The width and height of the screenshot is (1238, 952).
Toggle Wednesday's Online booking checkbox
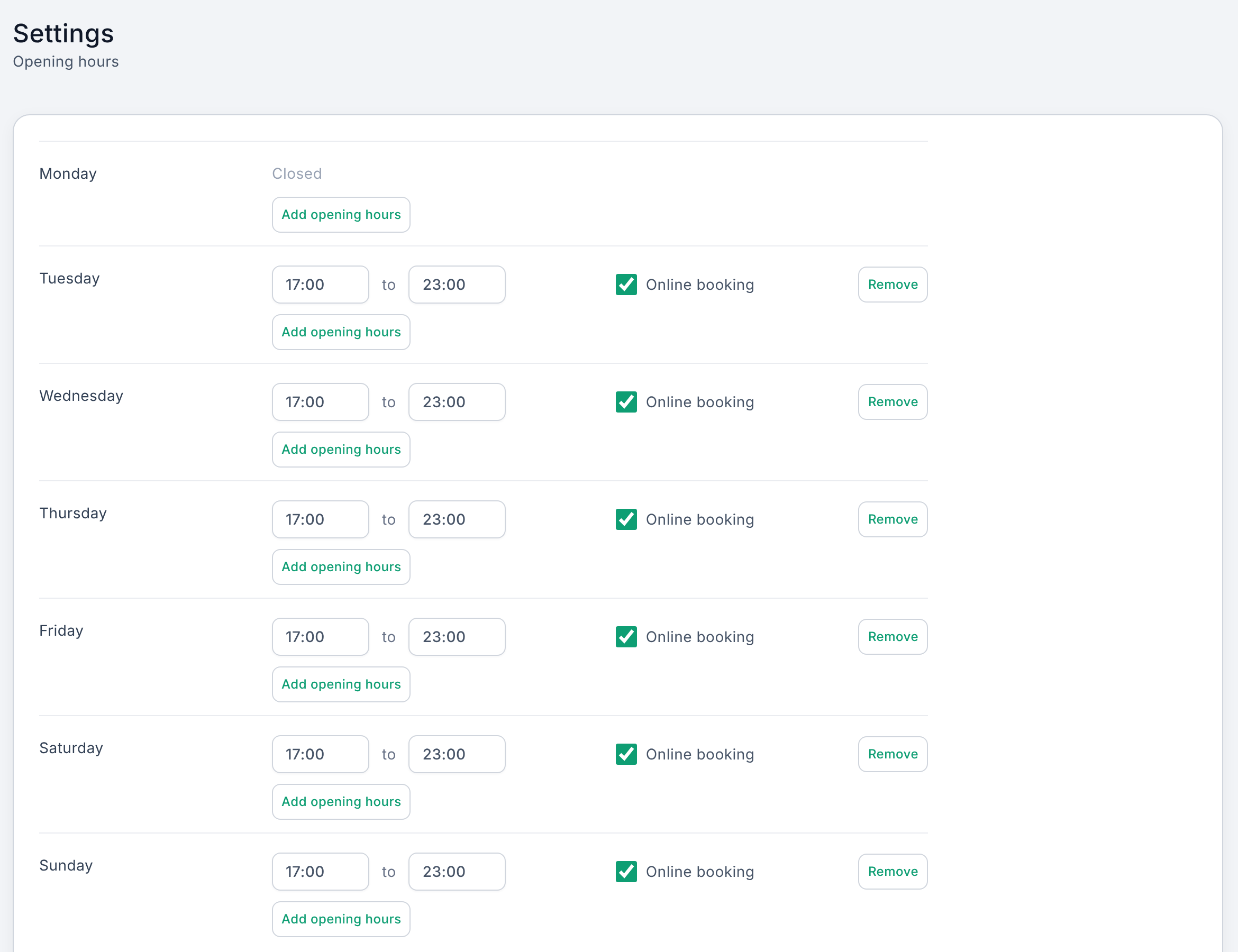[626, 402]
